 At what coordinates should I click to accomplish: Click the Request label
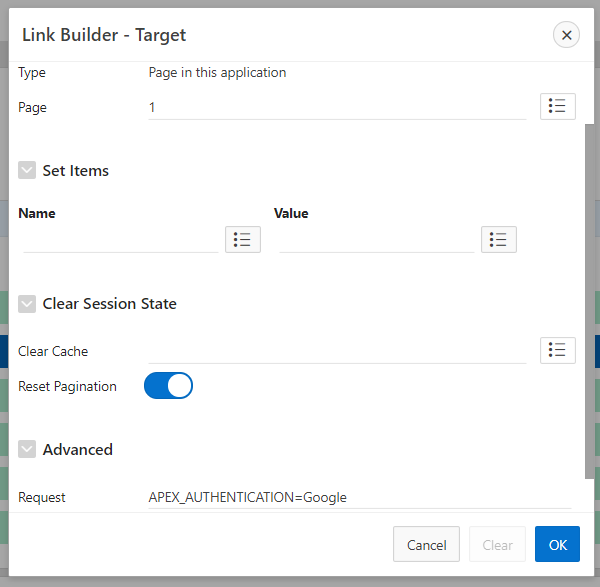tap(42, 497)
